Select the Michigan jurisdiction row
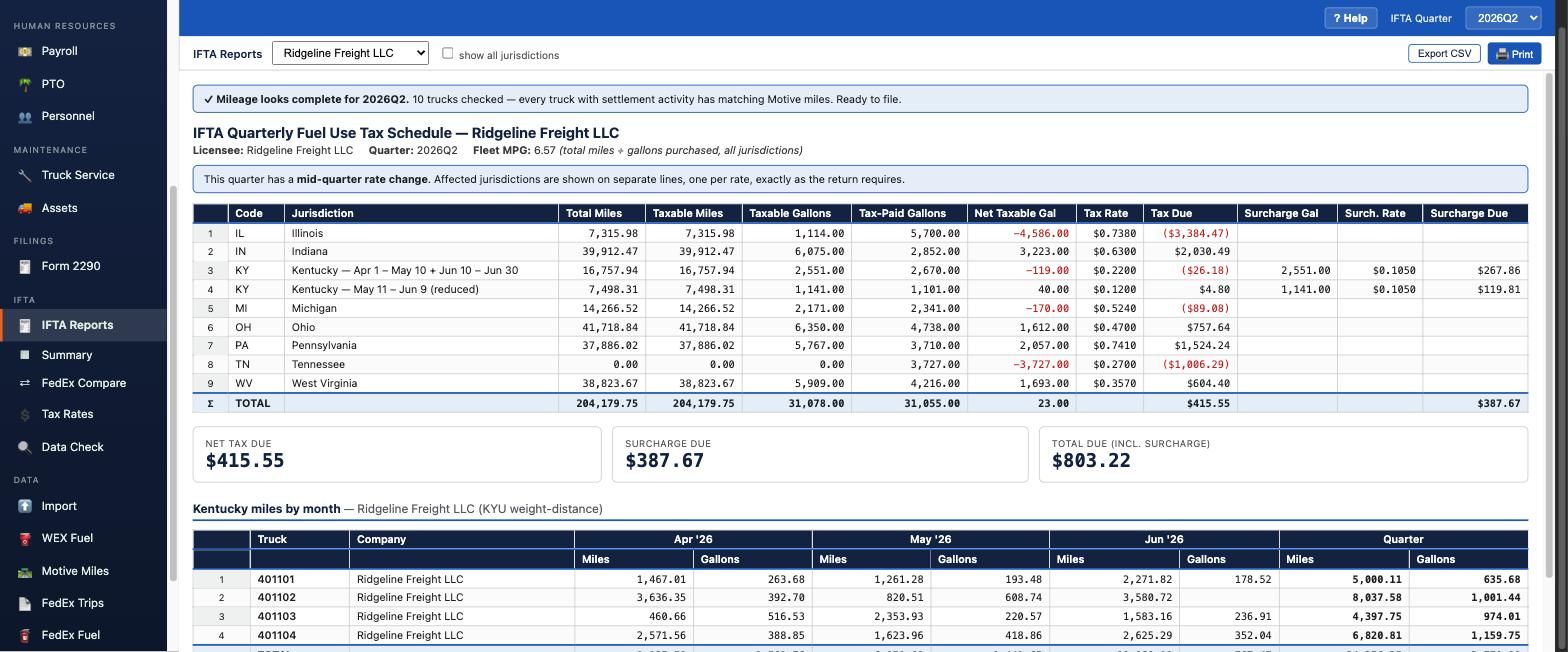 click(860, 308)
